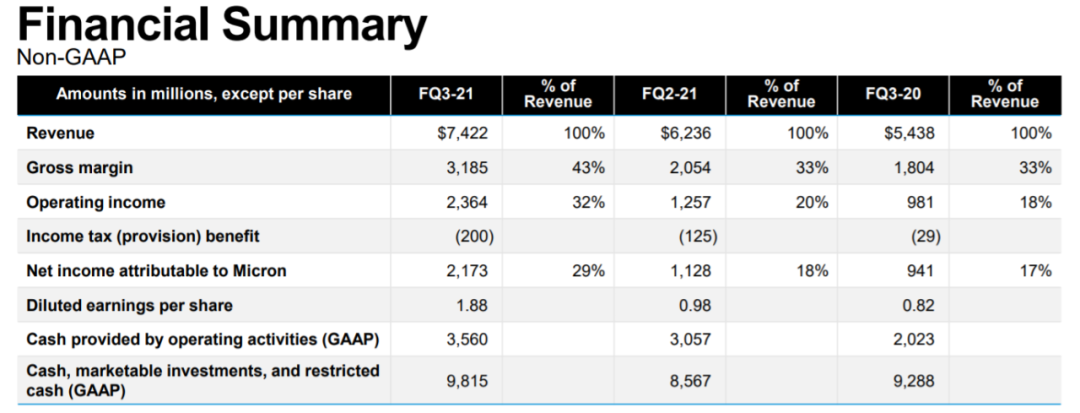Click Net income attributable to Micron label

157,271
